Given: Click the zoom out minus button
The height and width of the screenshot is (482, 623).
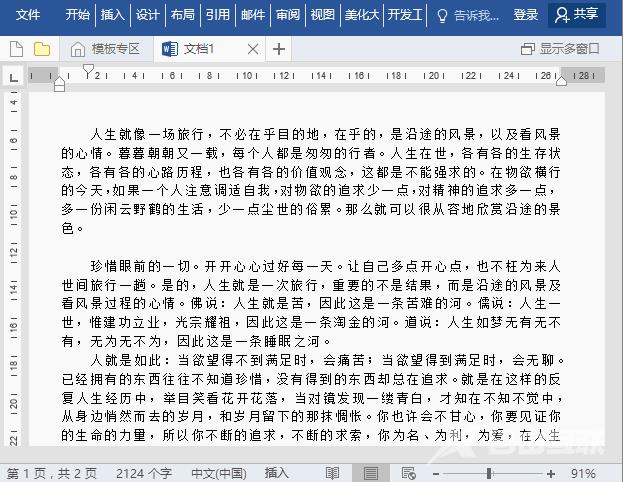Looking at the screenshot, I should click(x=435, y=473).
